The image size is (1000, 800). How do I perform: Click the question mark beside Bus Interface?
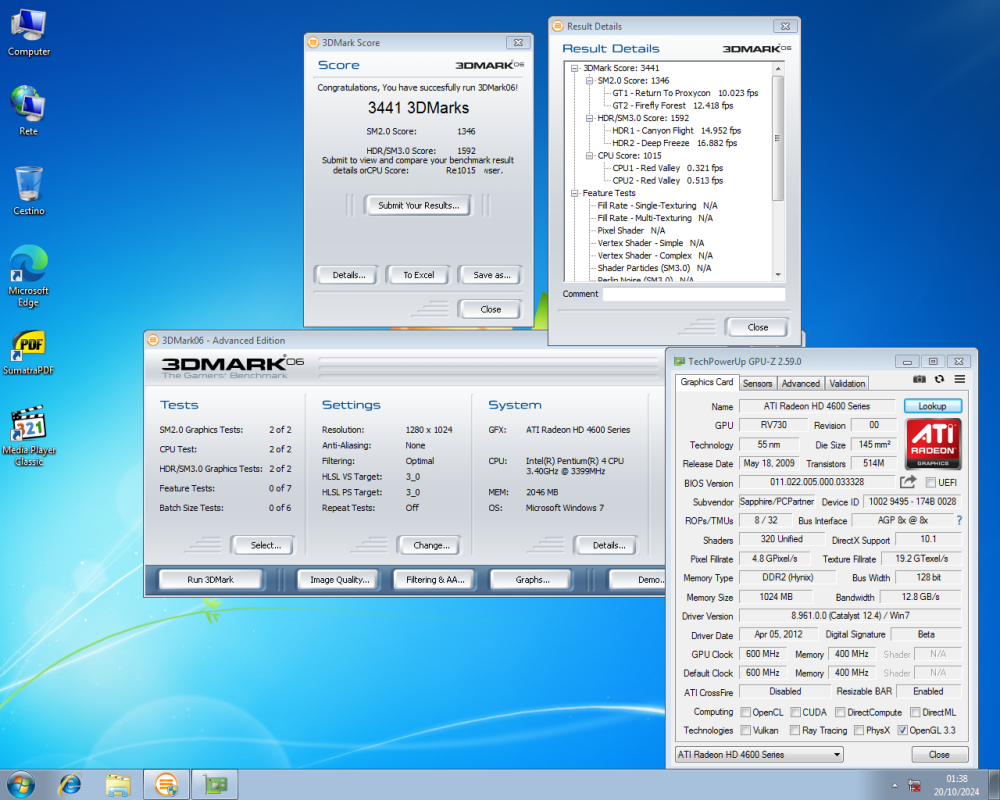[x=958, y=520]
